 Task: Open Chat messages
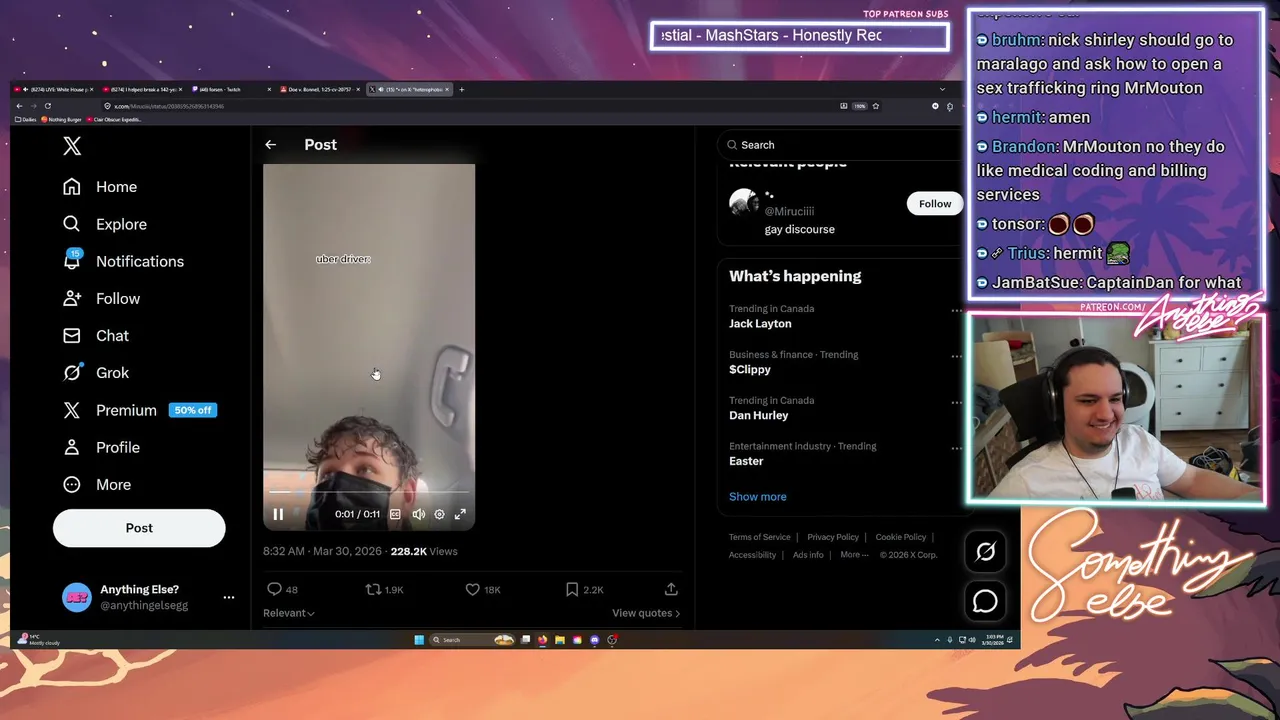96,335
